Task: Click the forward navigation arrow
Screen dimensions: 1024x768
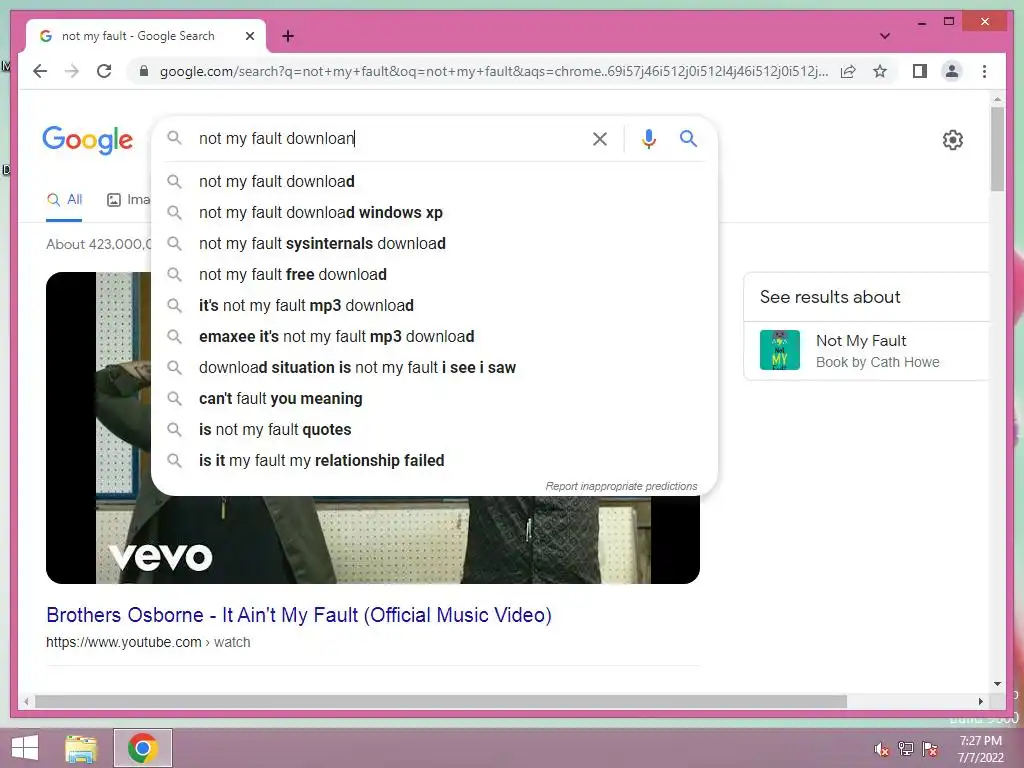Action: click(72, 71)
